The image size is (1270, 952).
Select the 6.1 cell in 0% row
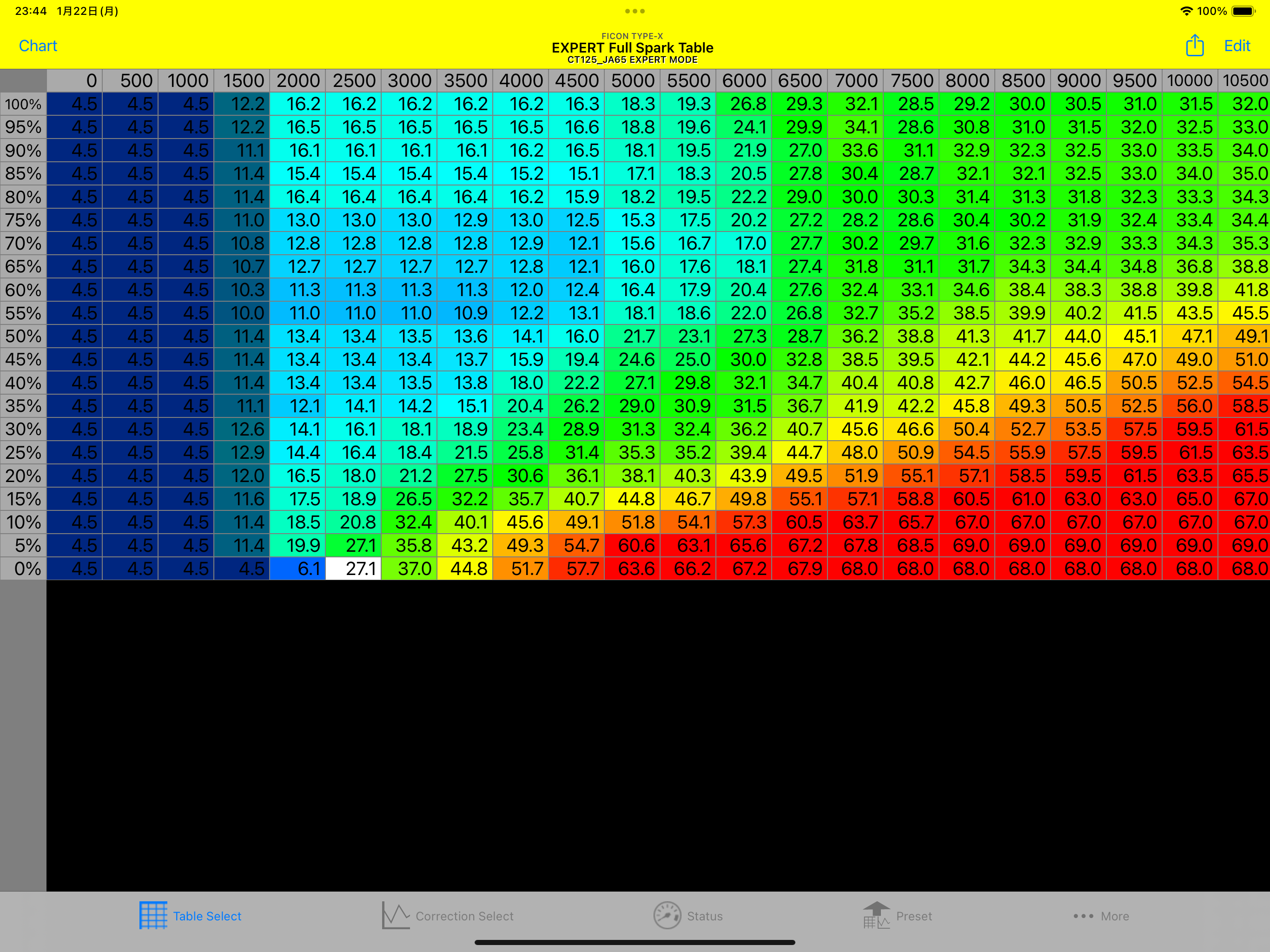point(298,569)
